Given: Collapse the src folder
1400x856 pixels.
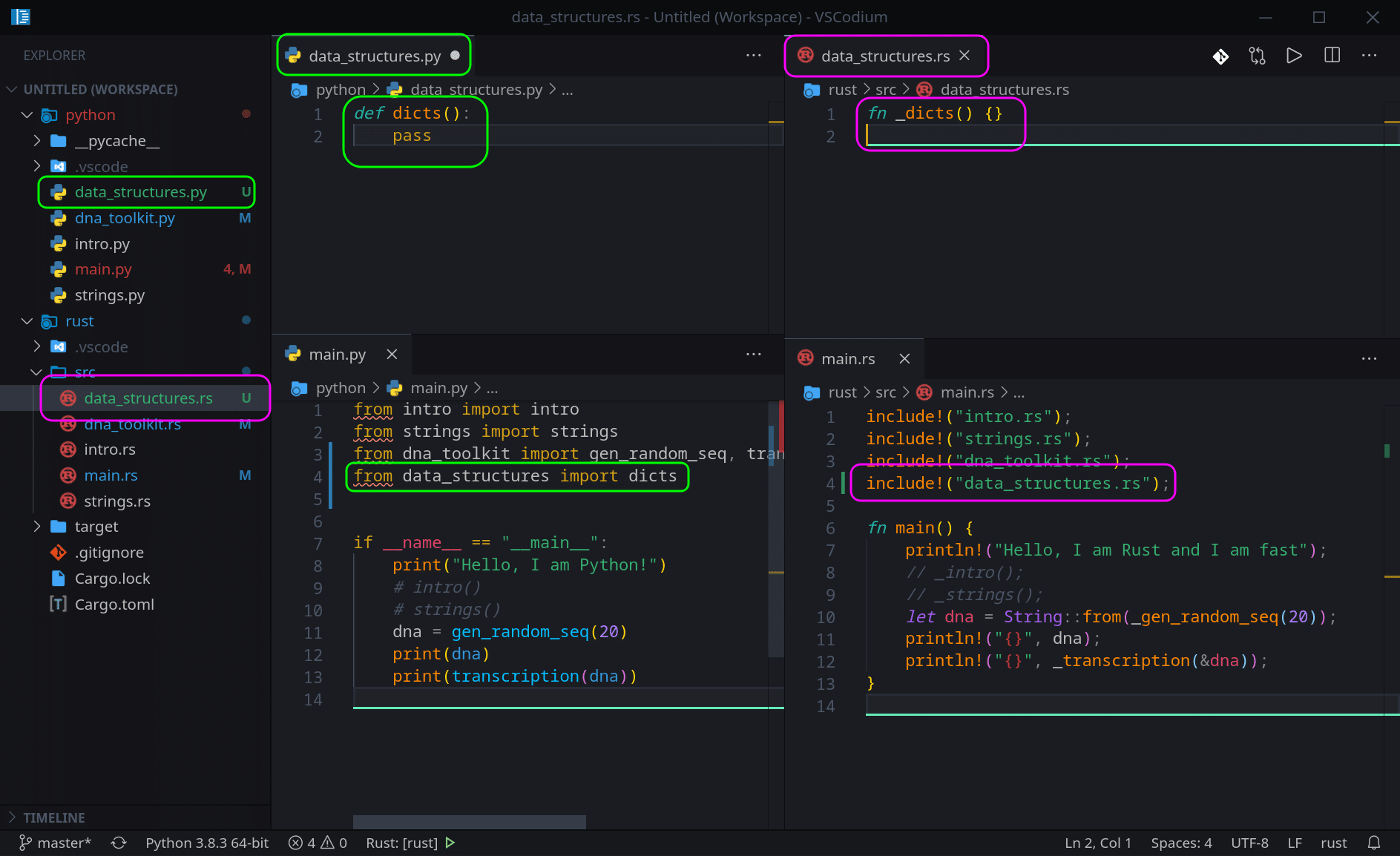Looking at the screenshot, I should pyautogui.click(x=85, y=372).
